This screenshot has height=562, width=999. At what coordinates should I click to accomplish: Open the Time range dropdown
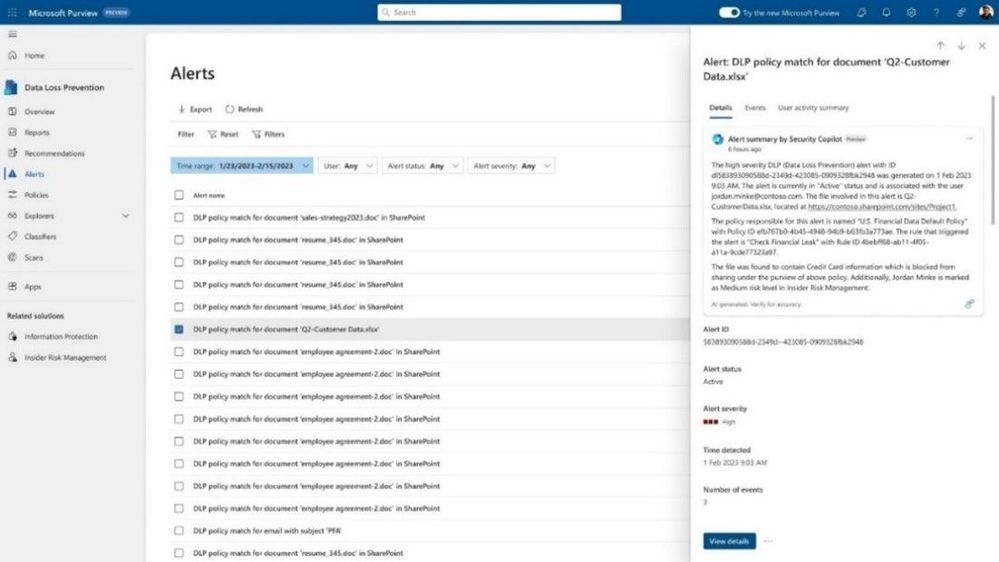pyautogui.click(x=241, y=166)
